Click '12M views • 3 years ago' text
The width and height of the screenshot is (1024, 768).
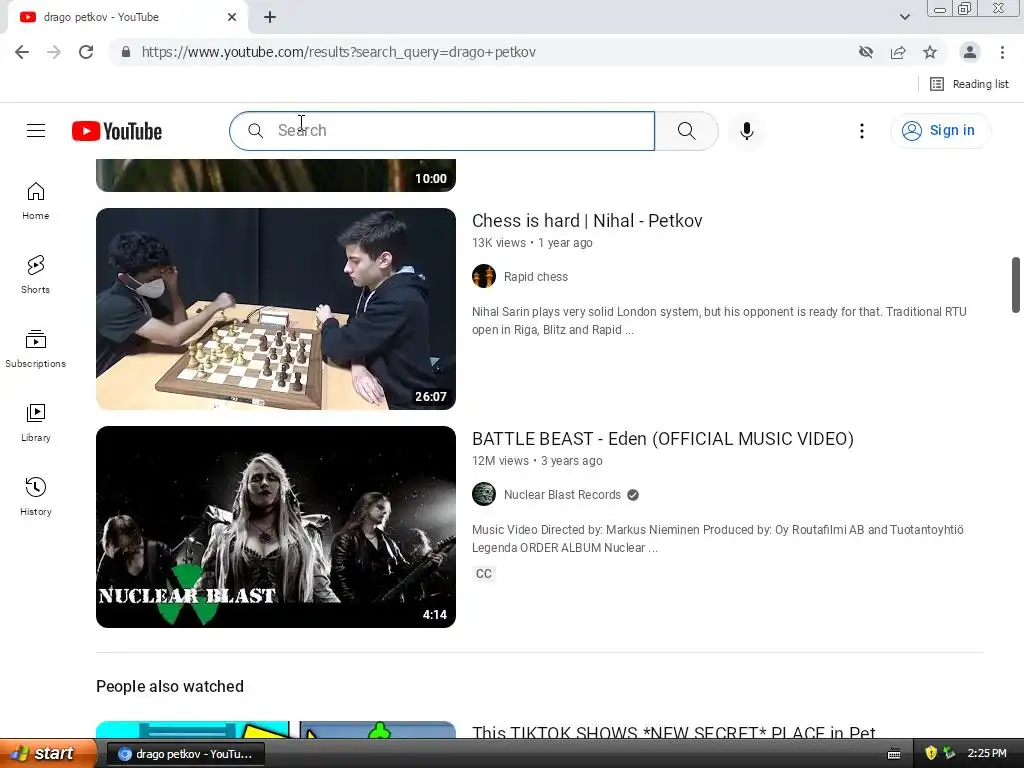pyautogui.click(x=537, y=461)
